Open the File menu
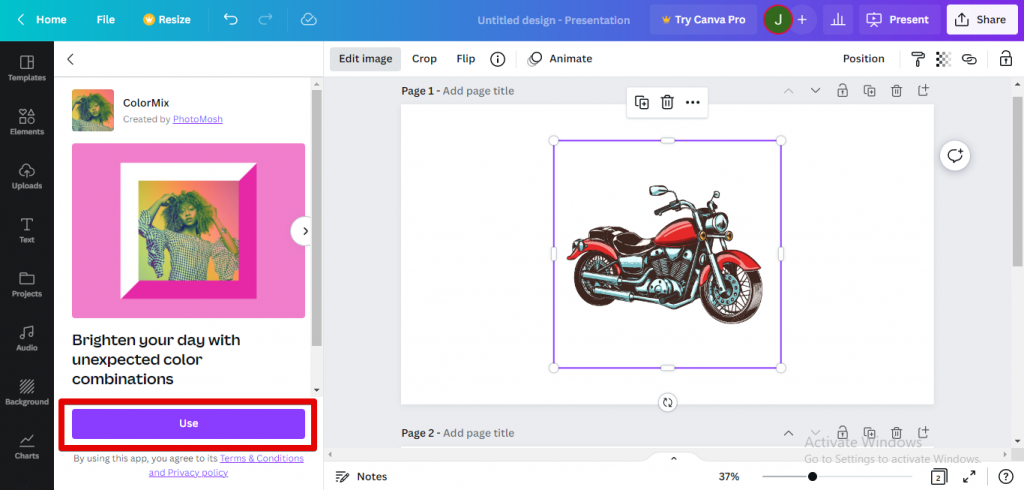 tap(105, 19)
